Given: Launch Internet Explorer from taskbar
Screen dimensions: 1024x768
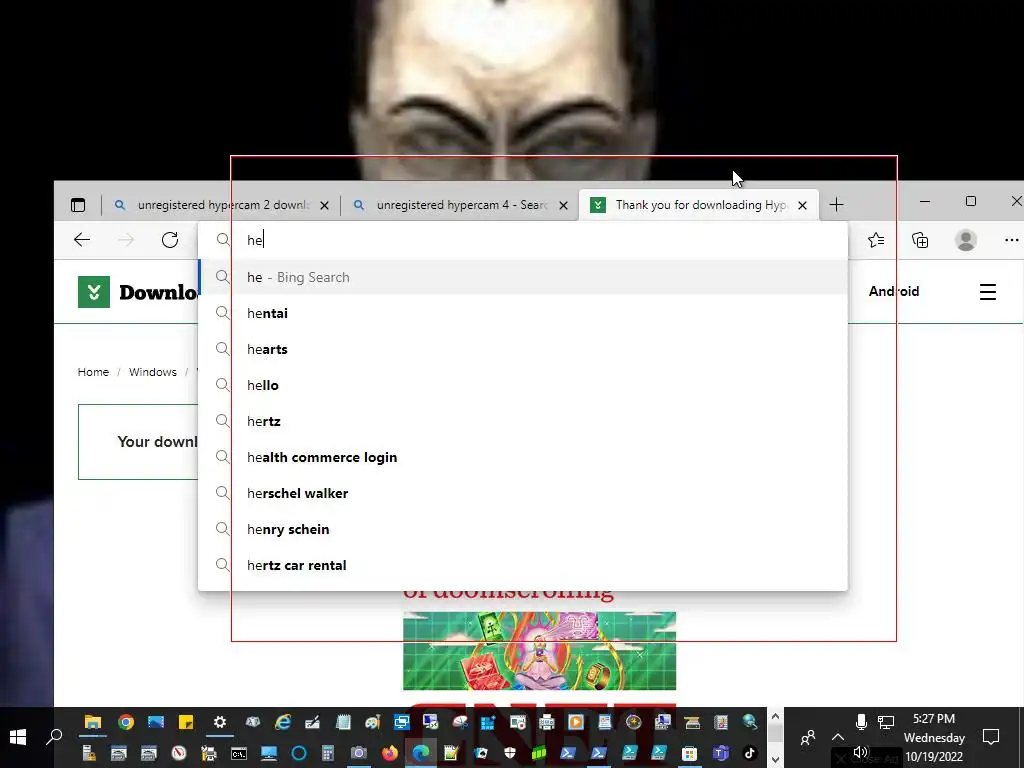Looking at the screenshot, I should click(x=283, y=722).
